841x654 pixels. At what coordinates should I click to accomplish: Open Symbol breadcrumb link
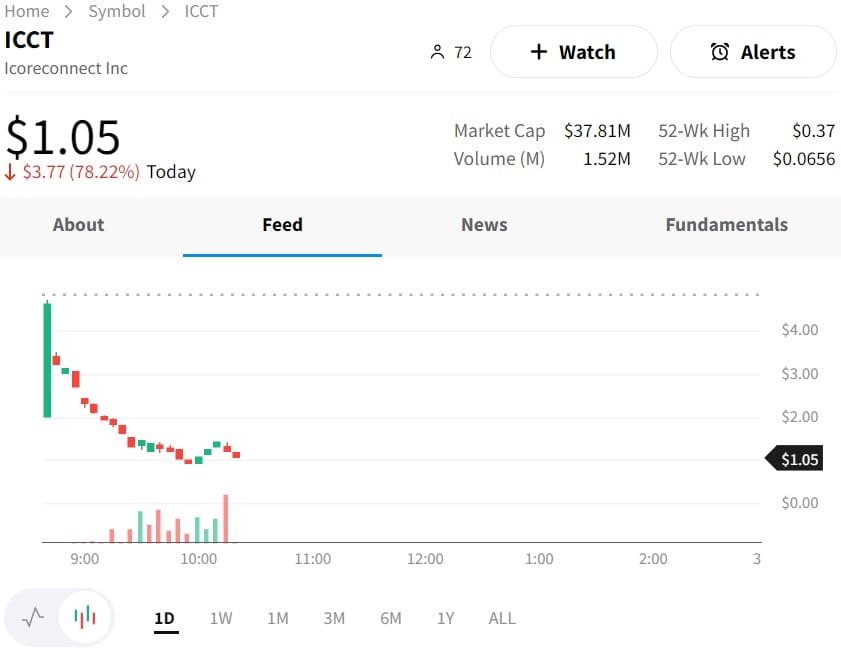click(117, 12)
